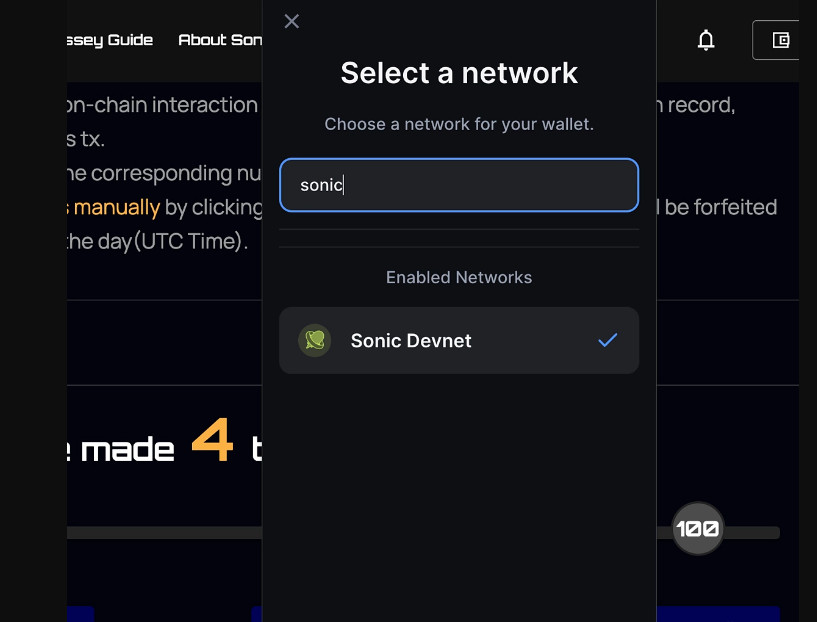Click the blue button at bottom right
The image size is (817, 622).
pyautogui.click(x=718, y=614)
